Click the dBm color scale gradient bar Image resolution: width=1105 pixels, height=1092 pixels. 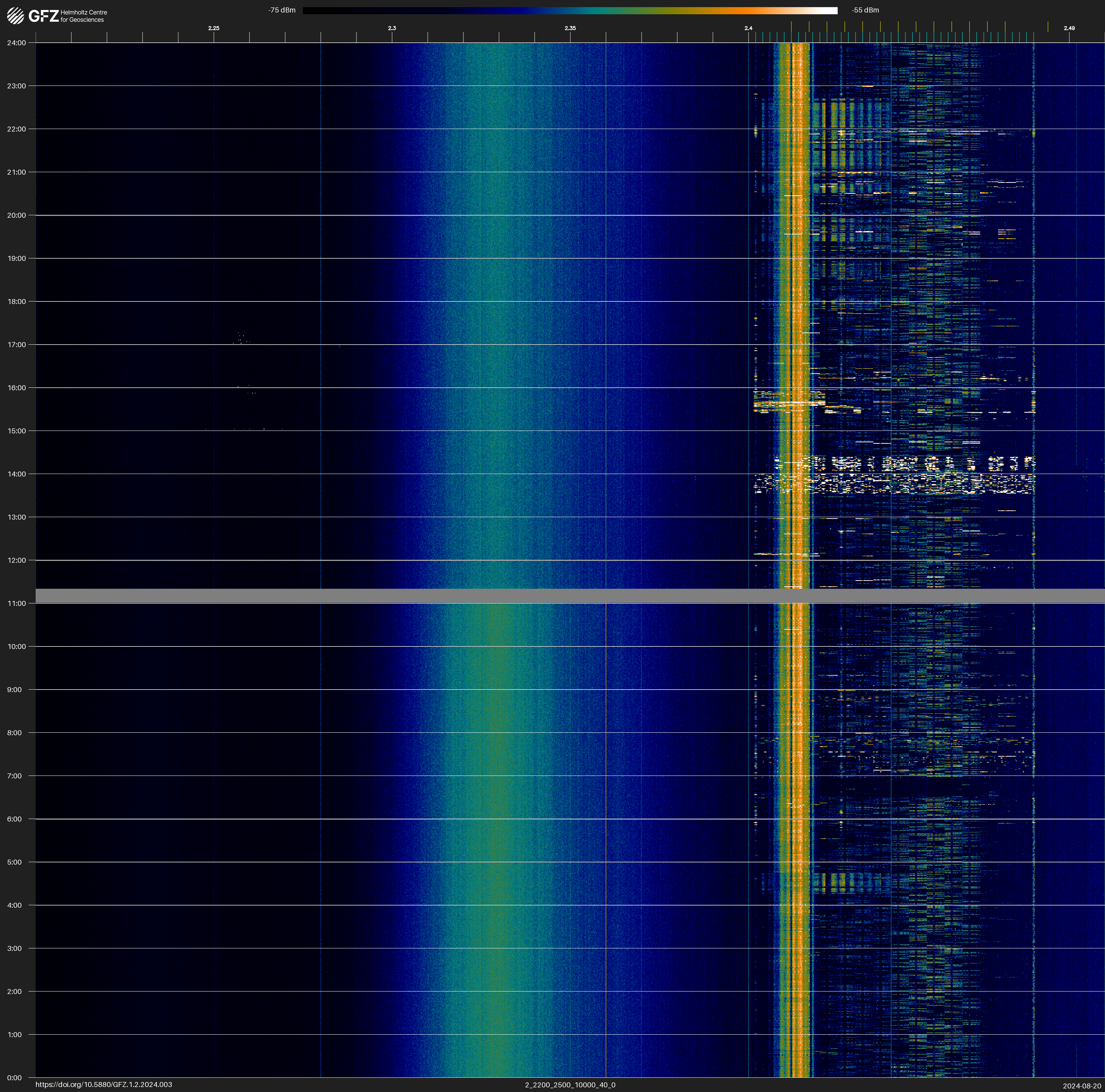(x=570, y=10)
